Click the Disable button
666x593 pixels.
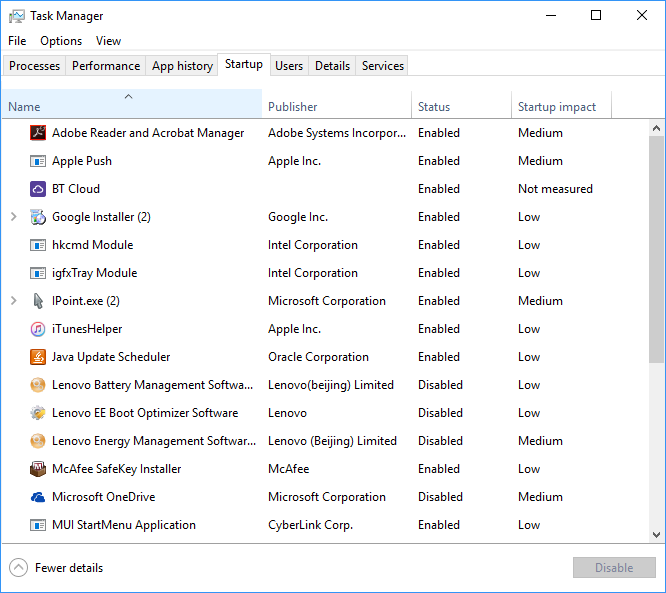614,568
